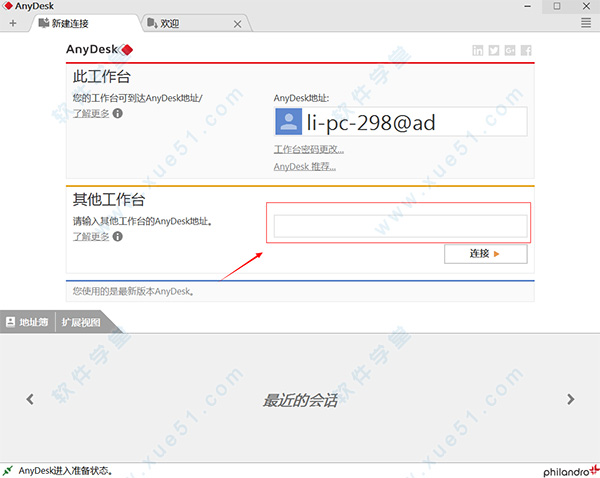Click the user avatar icon beside address
The width and height of the screenshot is (600, 478).
(289, 121)
